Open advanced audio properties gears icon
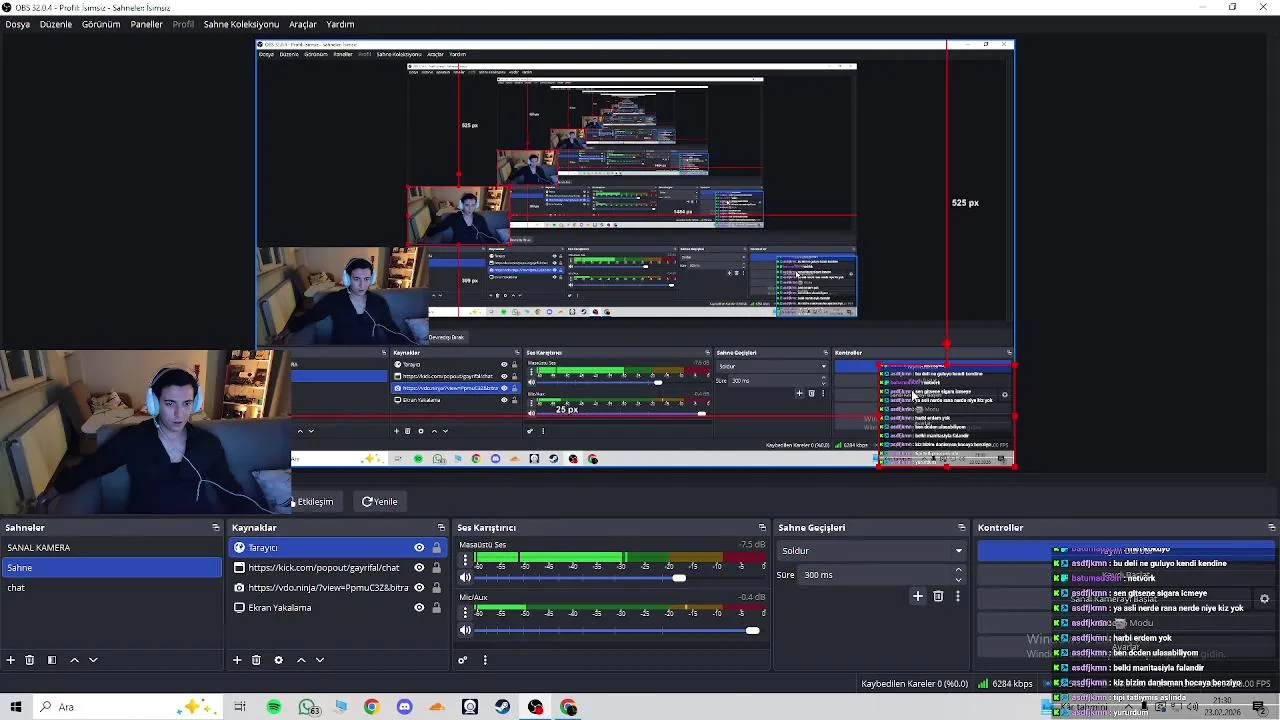Viewport: 1280px width, 720px height. [462, 660]
